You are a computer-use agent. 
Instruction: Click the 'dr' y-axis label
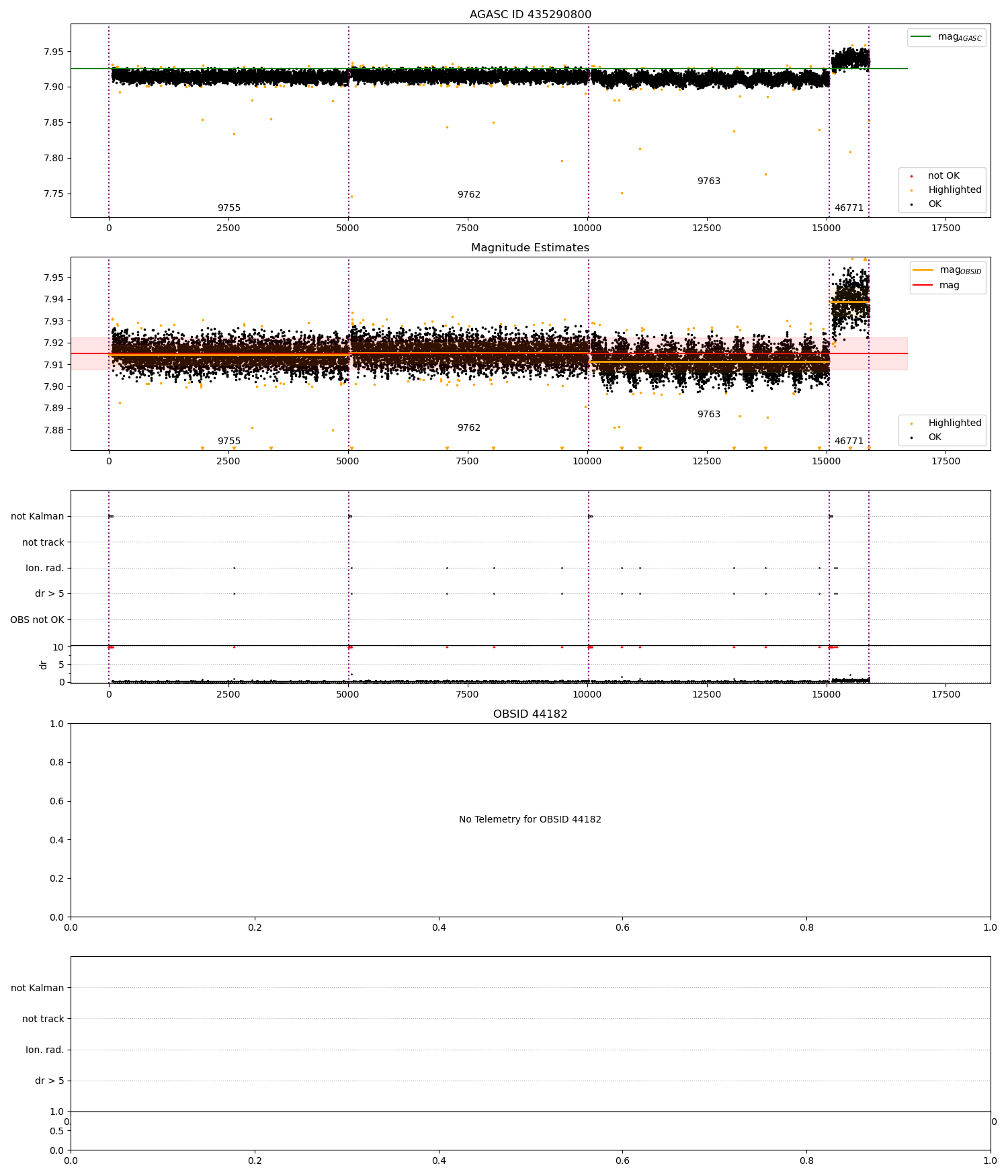tap(44, 665)
